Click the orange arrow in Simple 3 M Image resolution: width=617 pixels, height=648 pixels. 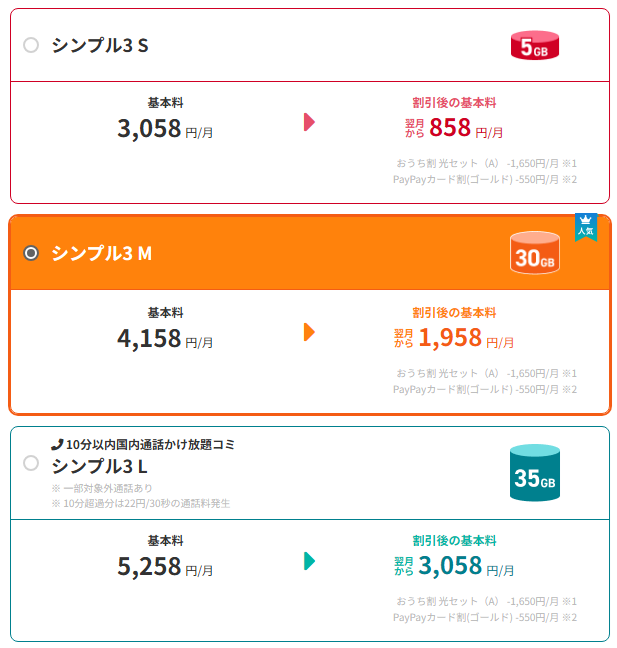pos(309,332)
